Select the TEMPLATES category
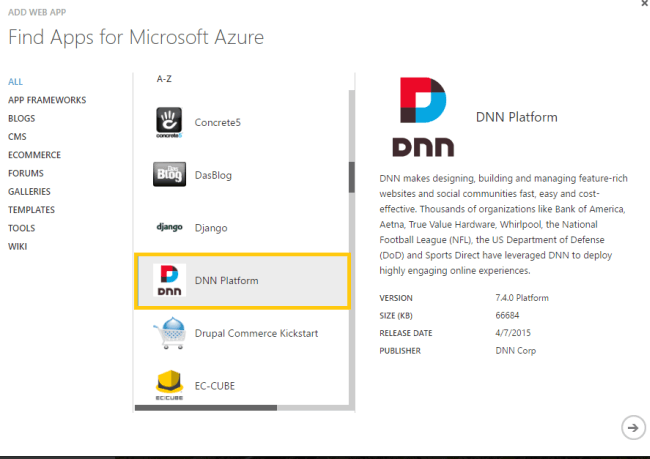650x459 pixels. click(x=31, y=209)
